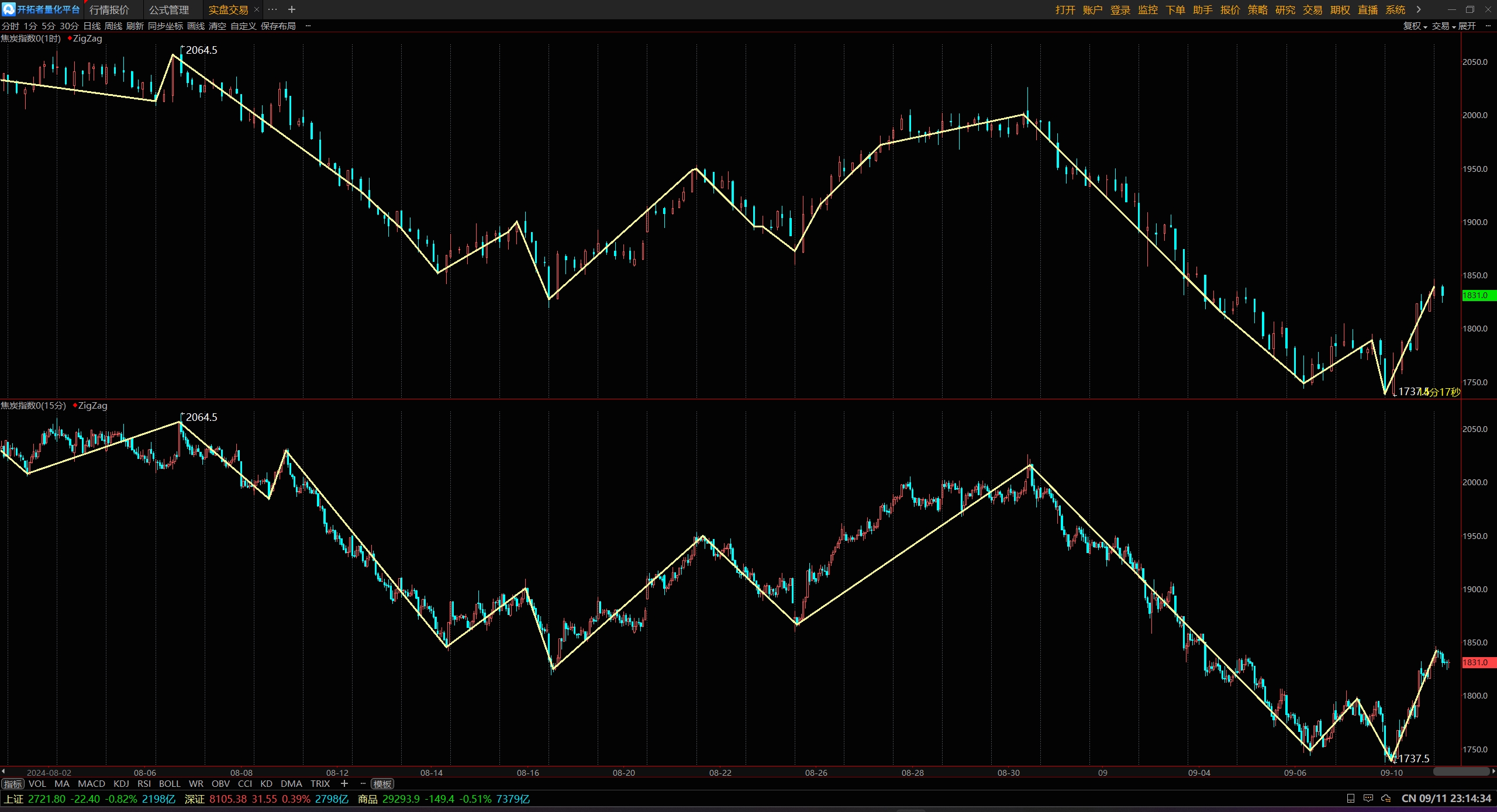Click the 焦炭指数0(15分) chart title
This screenshot has width=1497, height=812.
click(x=33, y=405)
